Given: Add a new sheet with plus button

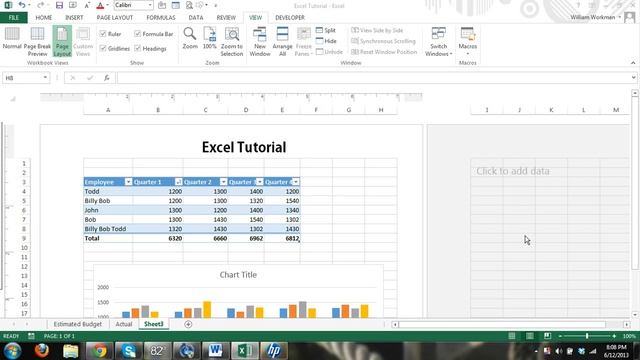Looking at the screenshot, I should (x=188, y=324).
